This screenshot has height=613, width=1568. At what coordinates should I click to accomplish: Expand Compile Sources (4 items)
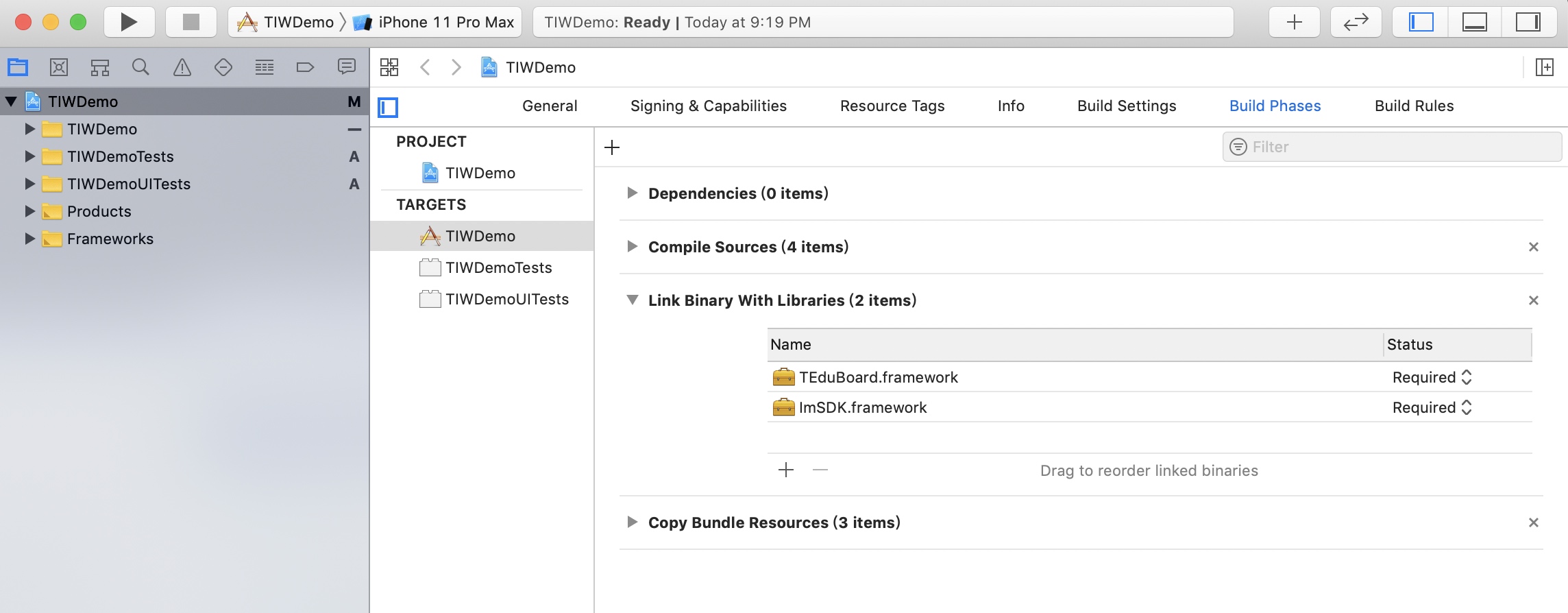tap(633, 247)
